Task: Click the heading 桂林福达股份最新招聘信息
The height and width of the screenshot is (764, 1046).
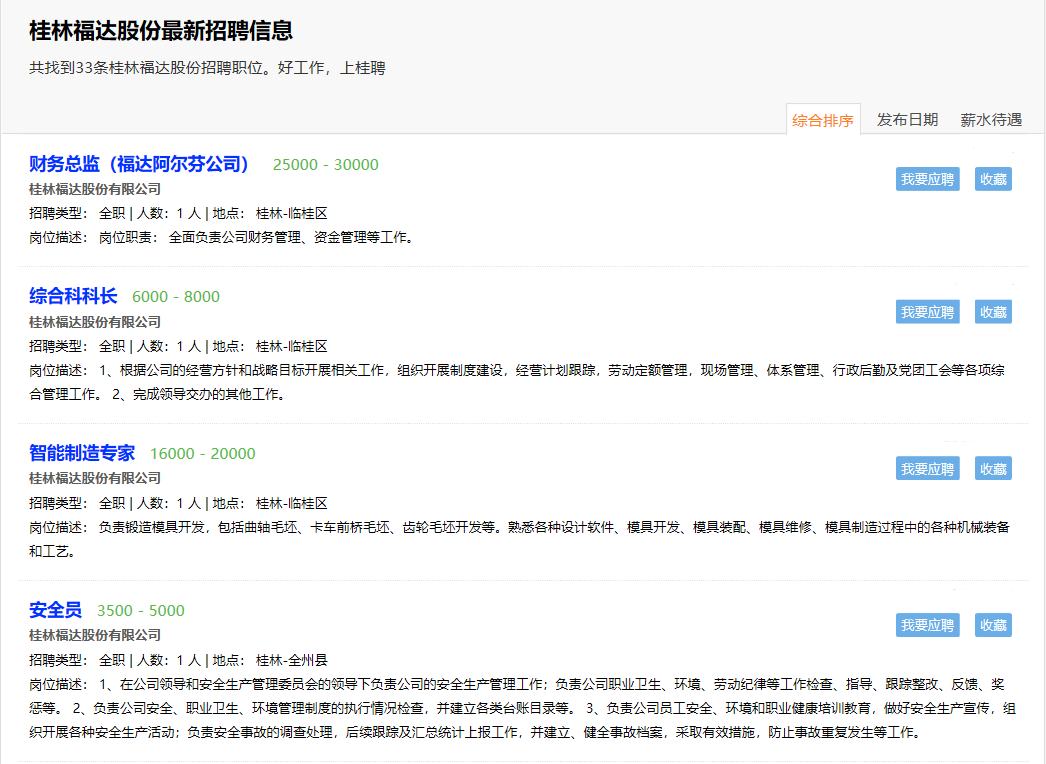Action: pyautogui.click(x=161, y=31)
